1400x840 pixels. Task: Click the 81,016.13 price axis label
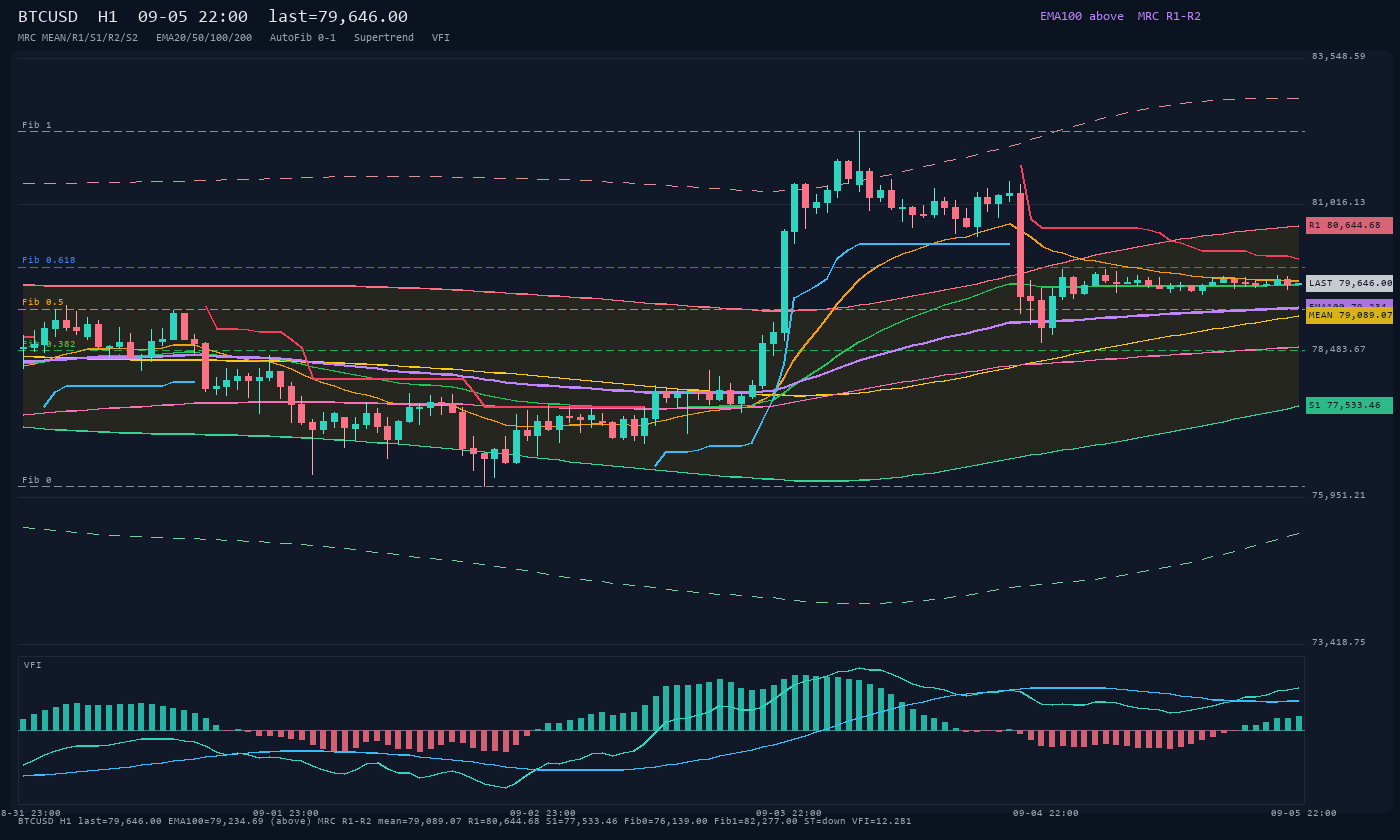pyautogui.click(x=1338, y=202)
